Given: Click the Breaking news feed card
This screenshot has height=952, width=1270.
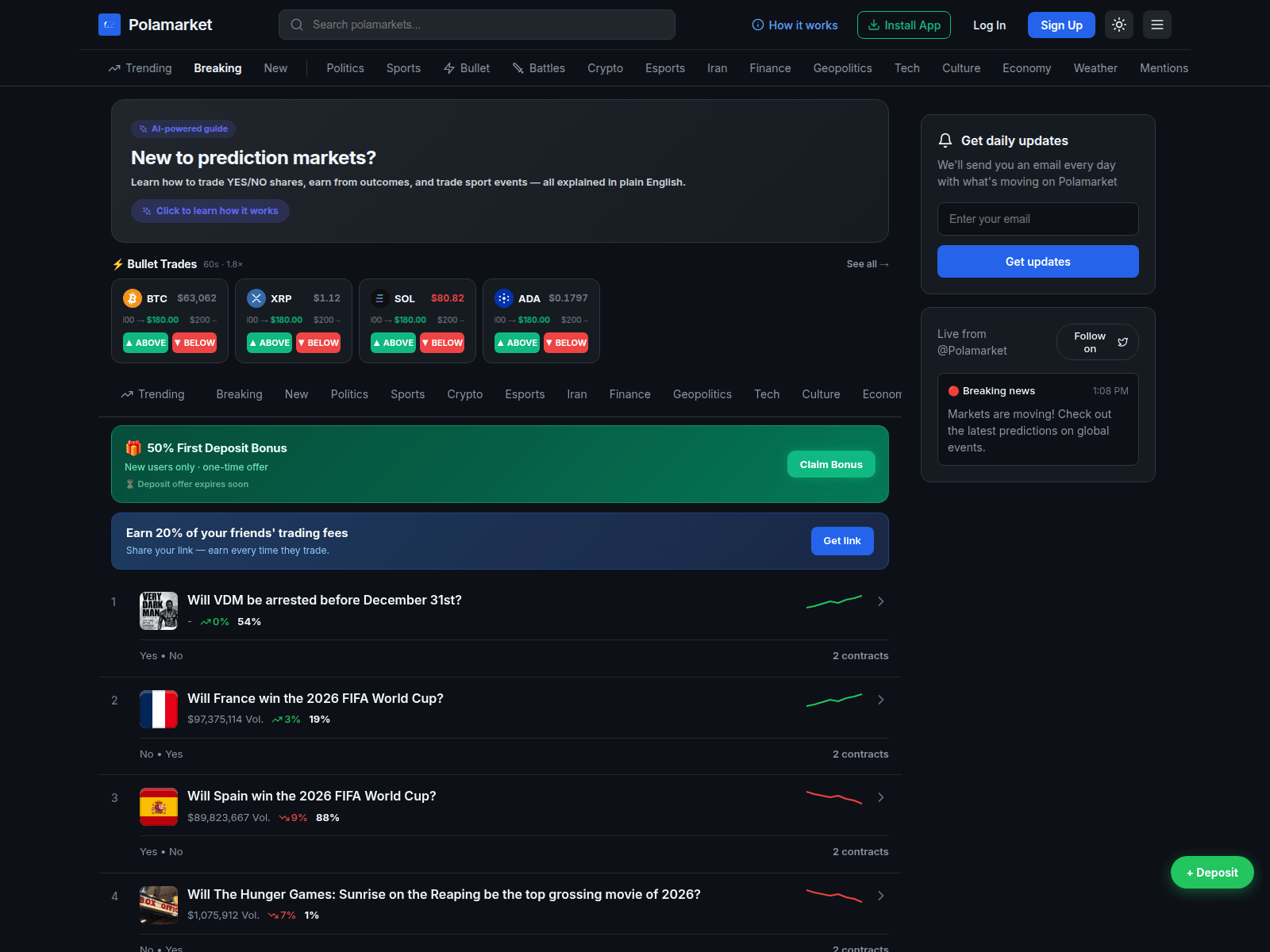Looking at the screenshot, I should (x=1038, y=420).
